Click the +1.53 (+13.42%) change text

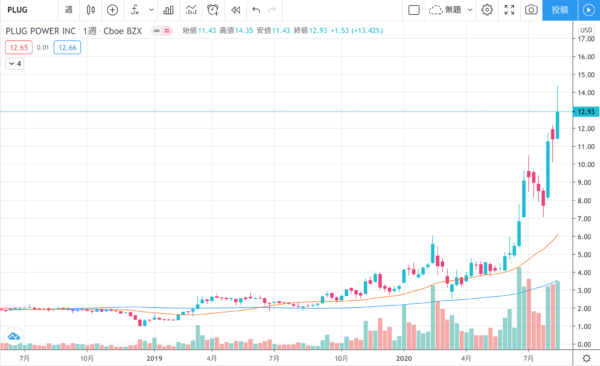357,31
